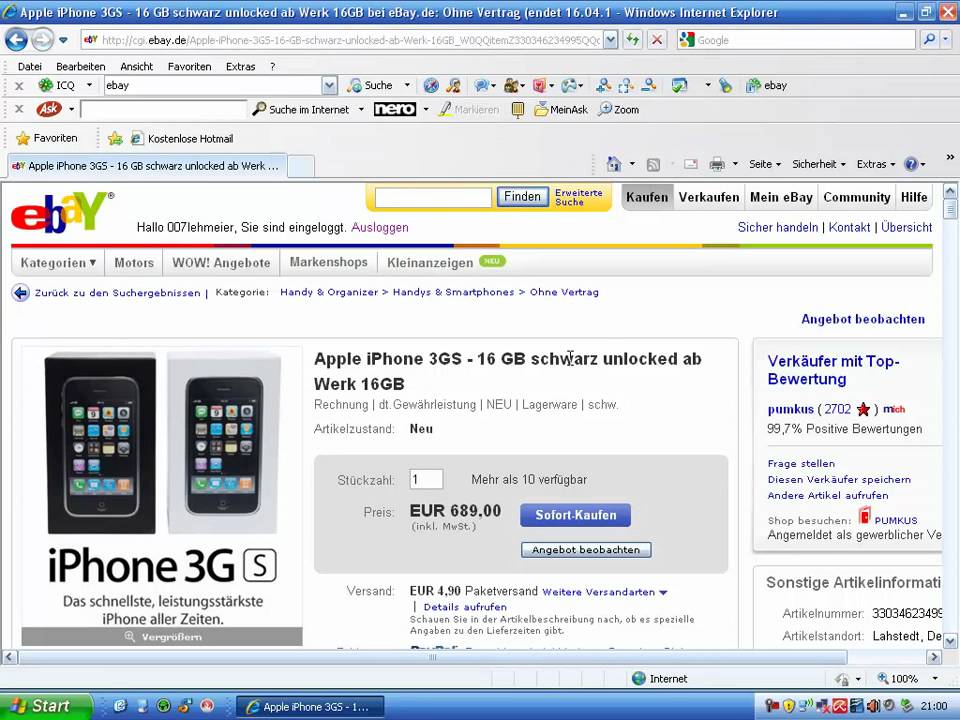Screen dimensions: 960x720
Task: Click the Print printer icon
Action: [x=717, y=164]
